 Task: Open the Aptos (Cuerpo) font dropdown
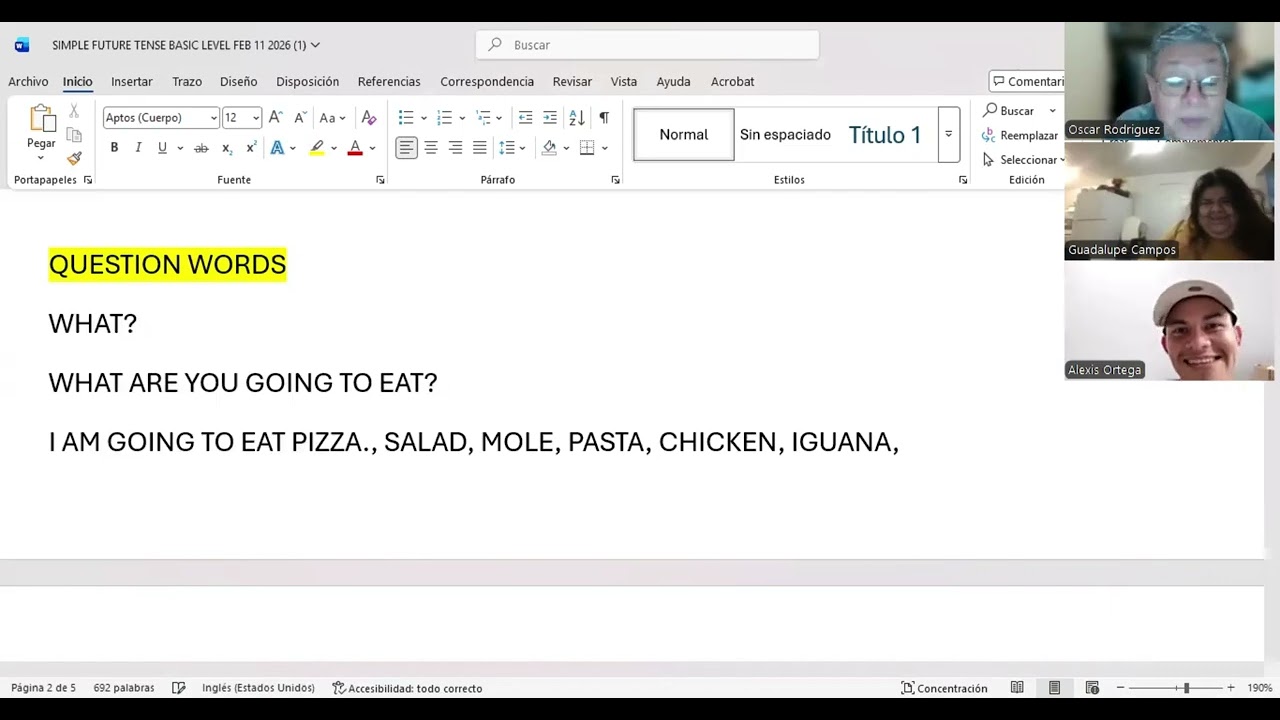point(213,118)
